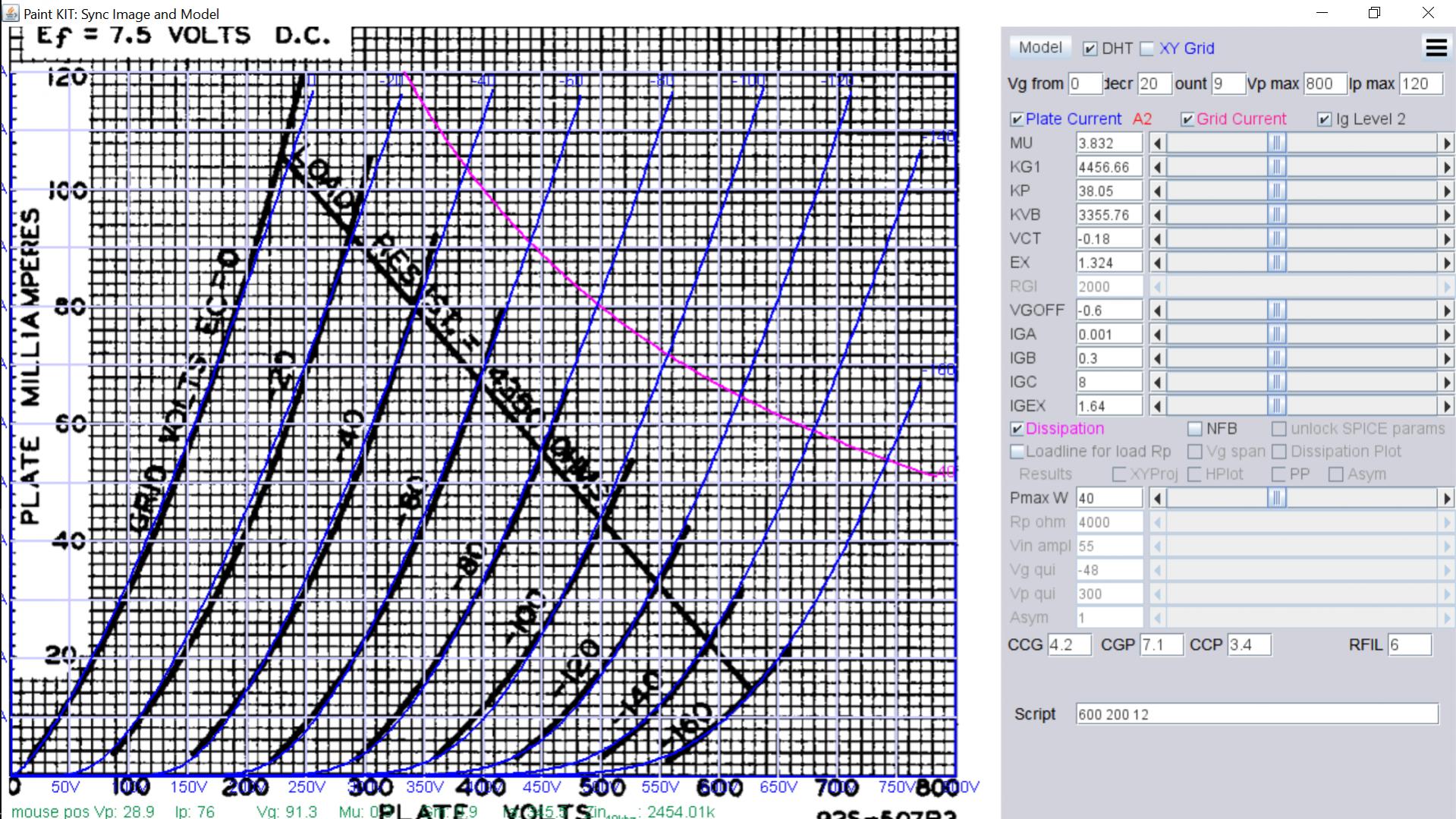Screen dimensions: 1456x819
Task: Decrease EX with left arrow
Action: 1157,263
